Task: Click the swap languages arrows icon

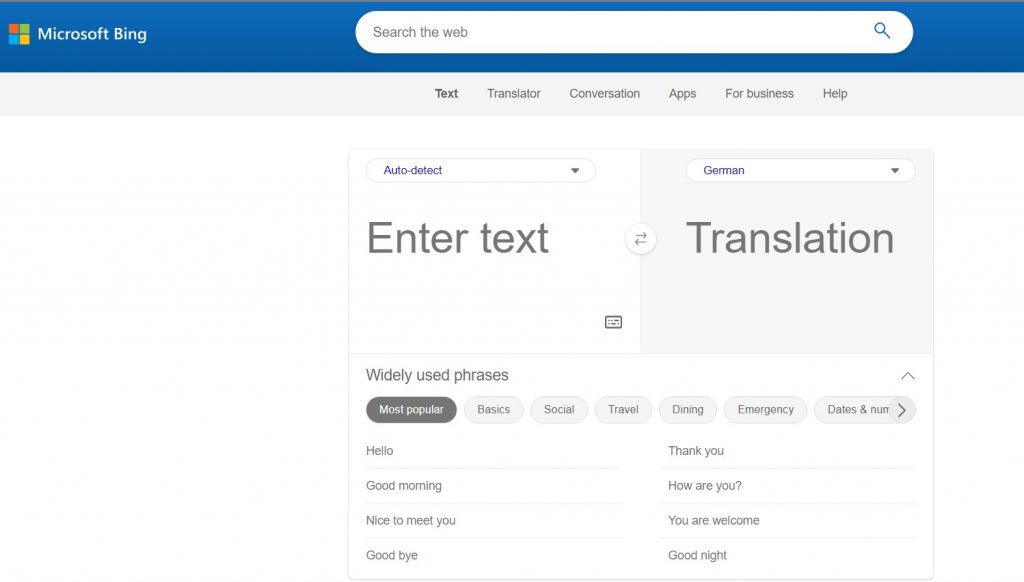Action: click(x=640, y=239)
